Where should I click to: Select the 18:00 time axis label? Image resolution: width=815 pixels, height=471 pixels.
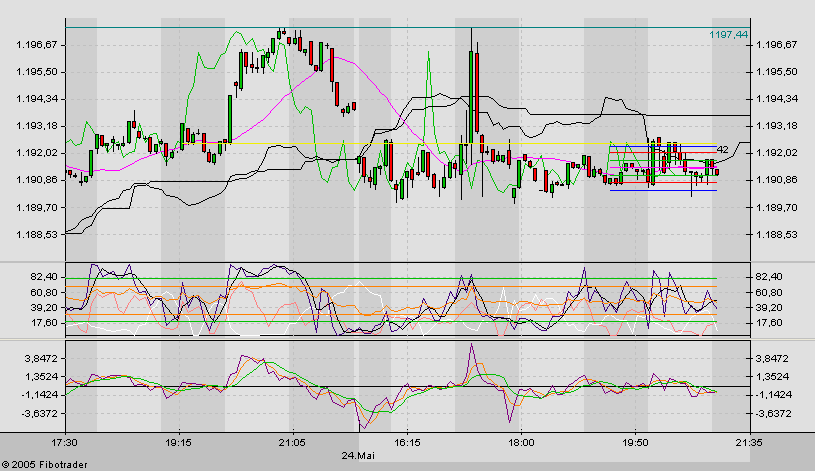pos(520,441)
